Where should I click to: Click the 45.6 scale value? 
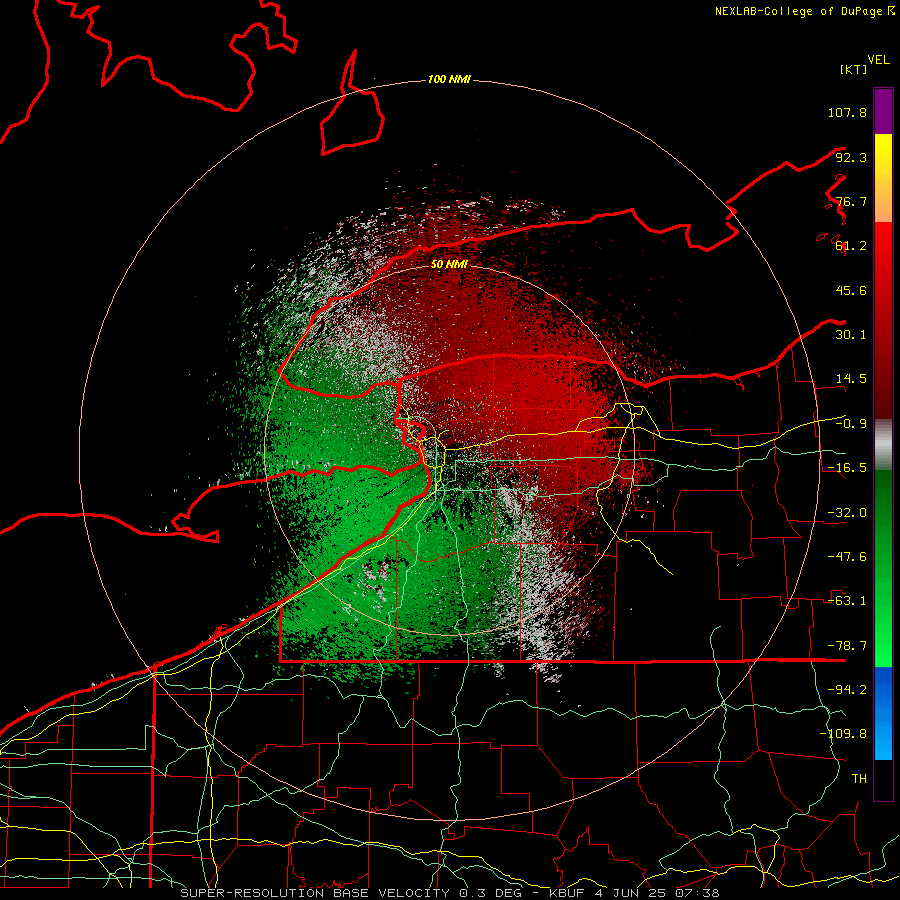(851, 290)
